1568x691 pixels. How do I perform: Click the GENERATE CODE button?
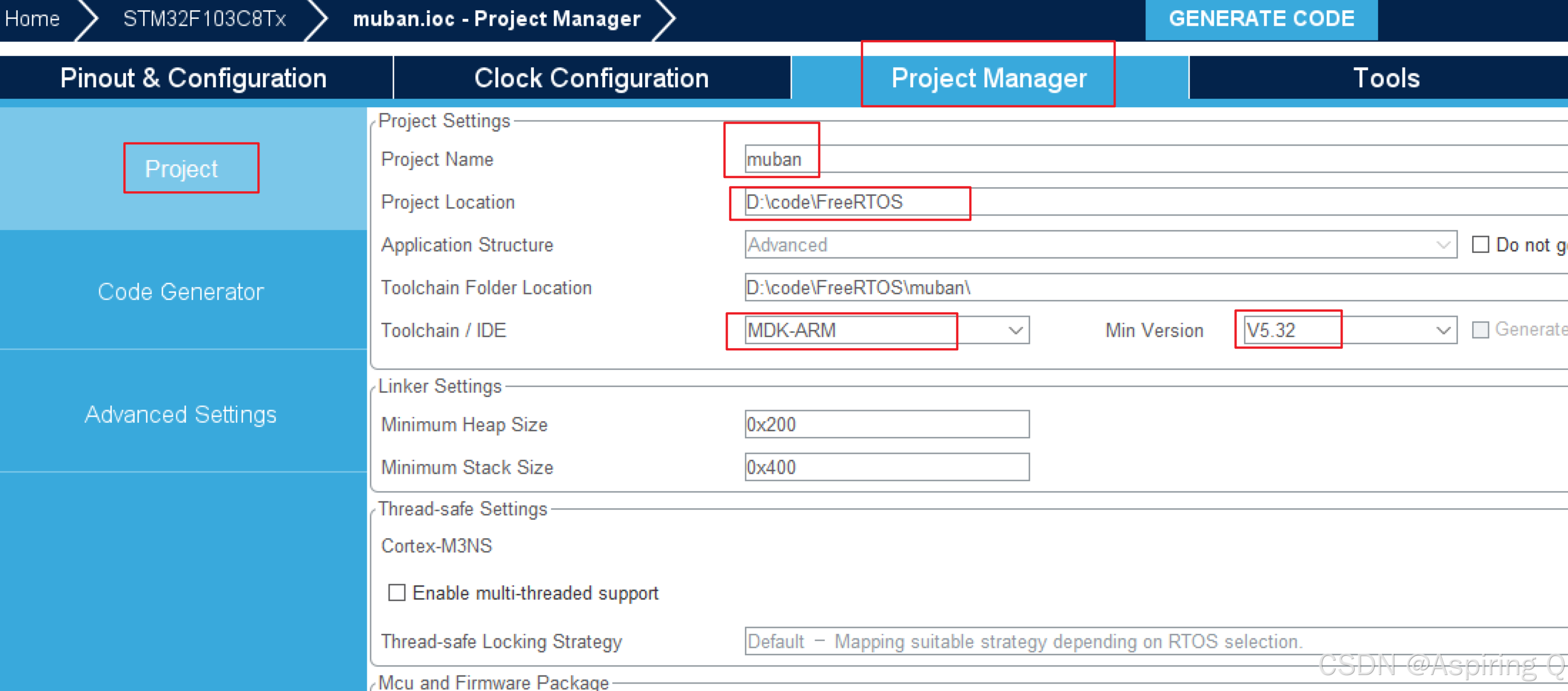tap(1261, 19)
